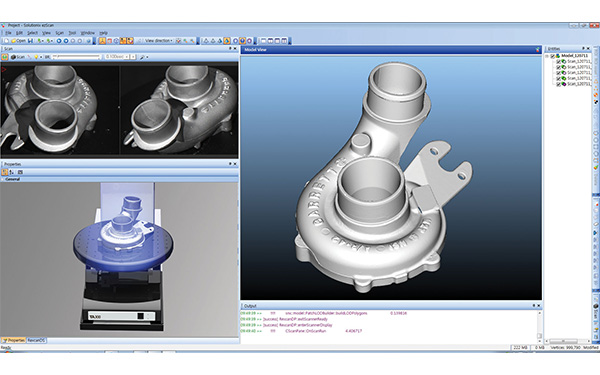600x375 pixels.
Task: Click the orange grid icon in toolbar
Action: click(123, 41)
